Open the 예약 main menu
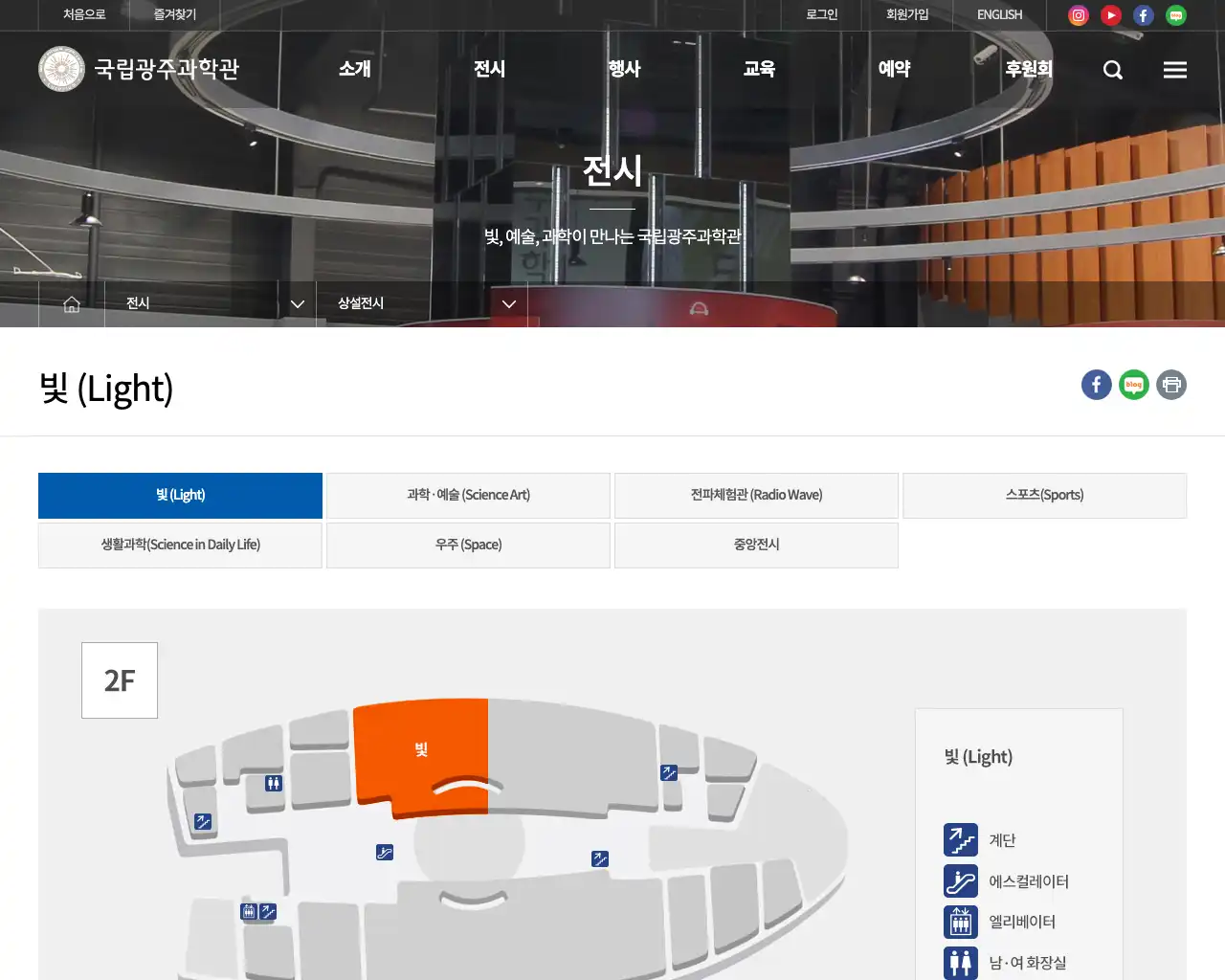This screenshot has height=980, width=1225. [x=894, y=69]
